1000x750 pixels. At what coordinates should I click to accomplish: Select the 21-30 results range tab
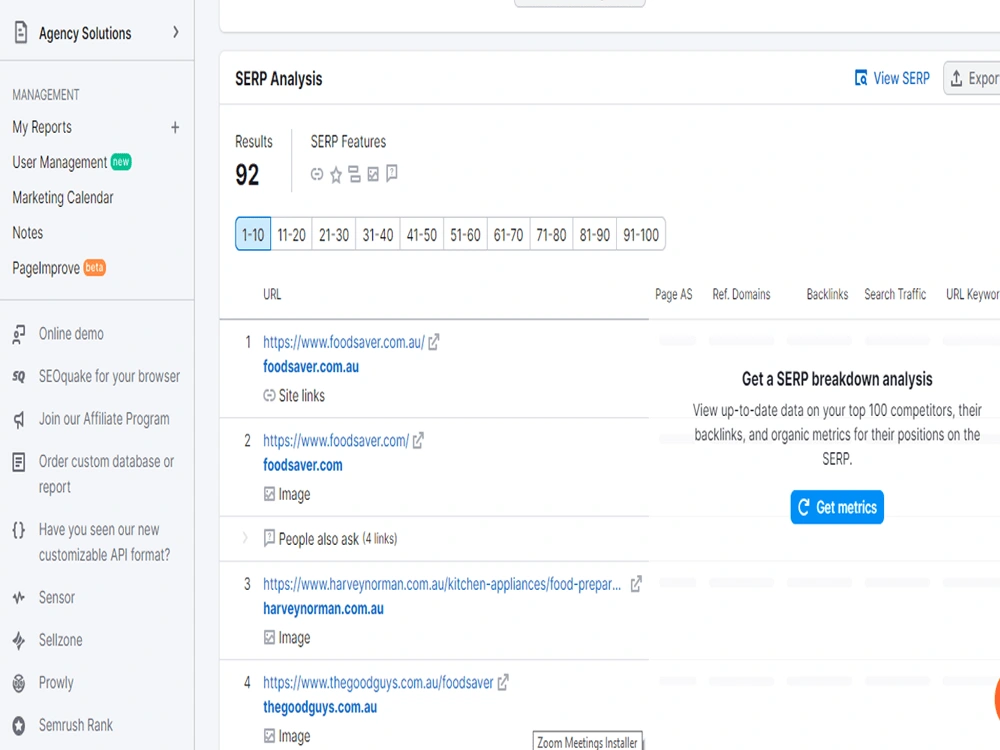(334, 234)
